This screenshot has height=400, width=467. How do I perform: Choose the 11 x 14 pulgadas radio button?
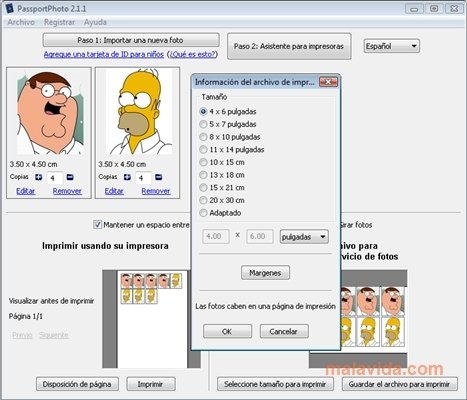point(203,150)
